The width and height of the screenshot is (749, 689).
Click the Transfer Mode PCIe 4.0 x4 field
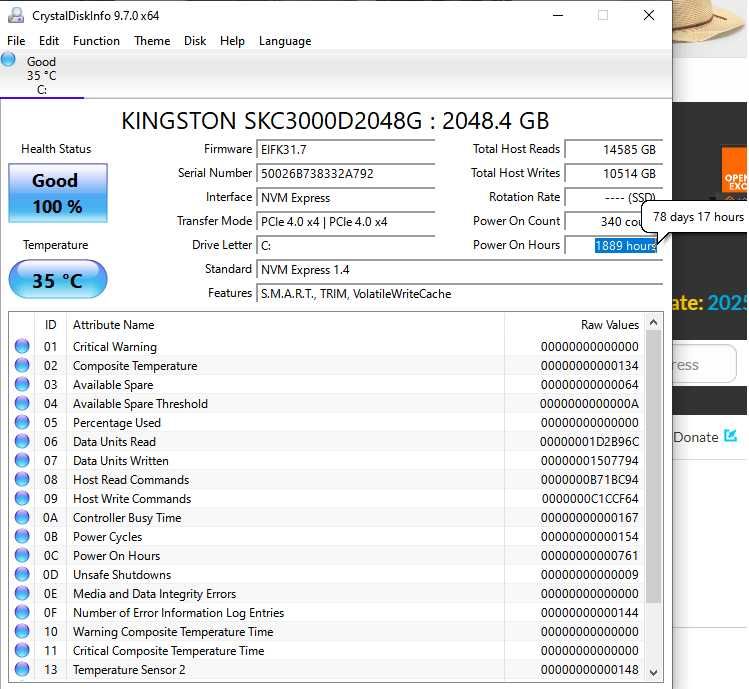345,222
